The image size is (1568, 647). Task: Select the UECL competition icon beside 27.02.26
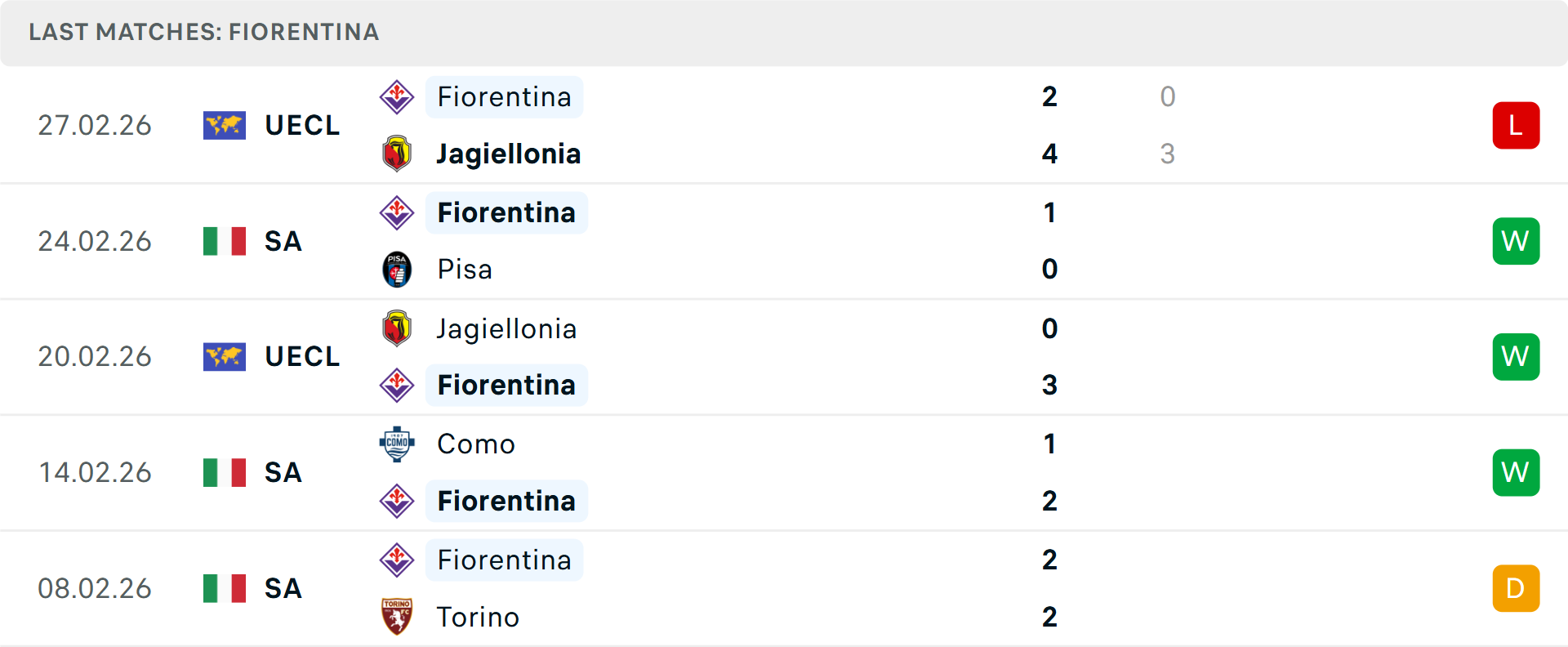pos(225,125)
